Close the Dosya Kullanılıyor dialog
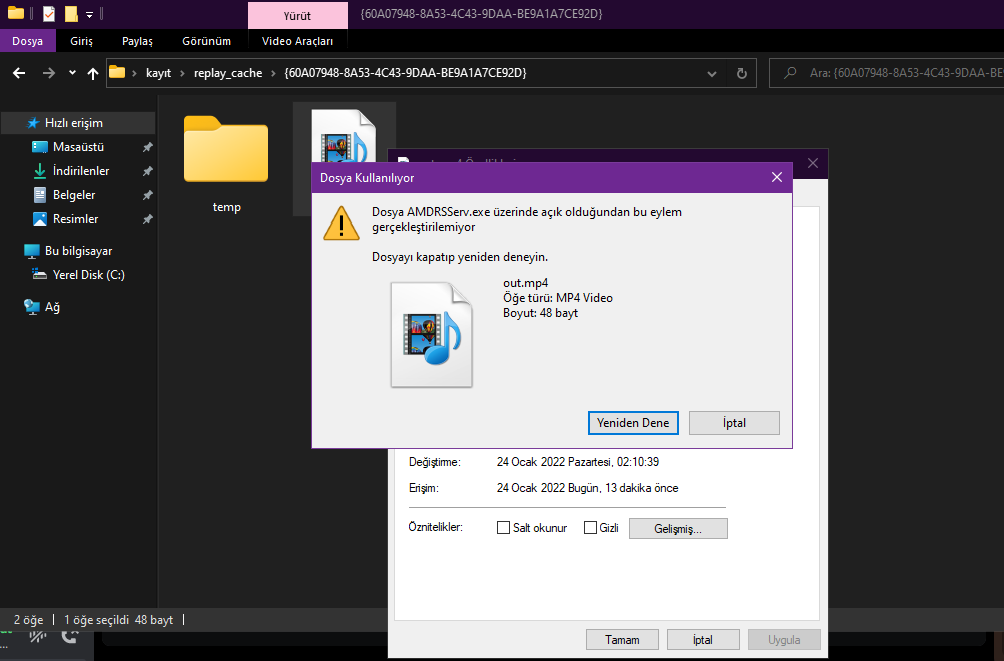1004x661 pixels. point(777,177)
